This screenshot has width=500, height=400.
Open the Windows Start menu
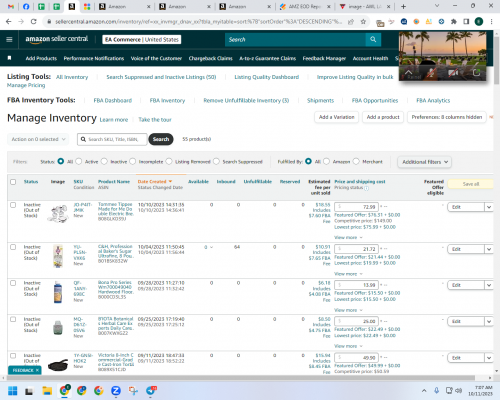click(x=12, y=390)
